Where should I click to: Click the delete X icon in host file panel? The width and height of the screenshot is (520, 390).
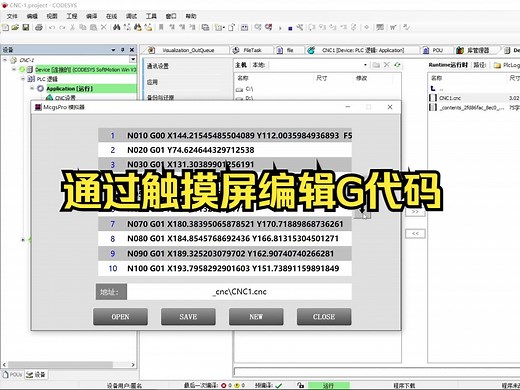(387, 65)
